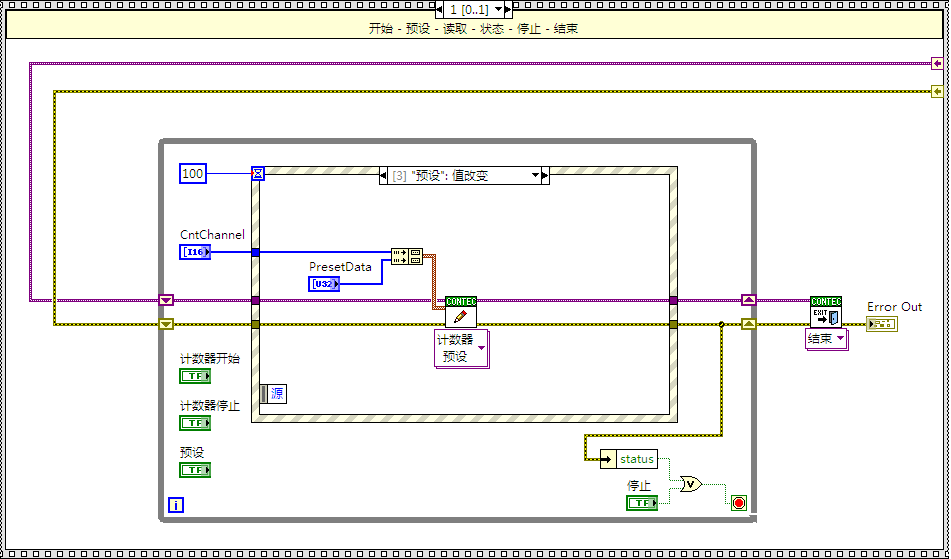The image size is (951, 559).
Task: Select the loop iteration terminal 'i'
Action: pyautogui.click(x=176, y=505)
